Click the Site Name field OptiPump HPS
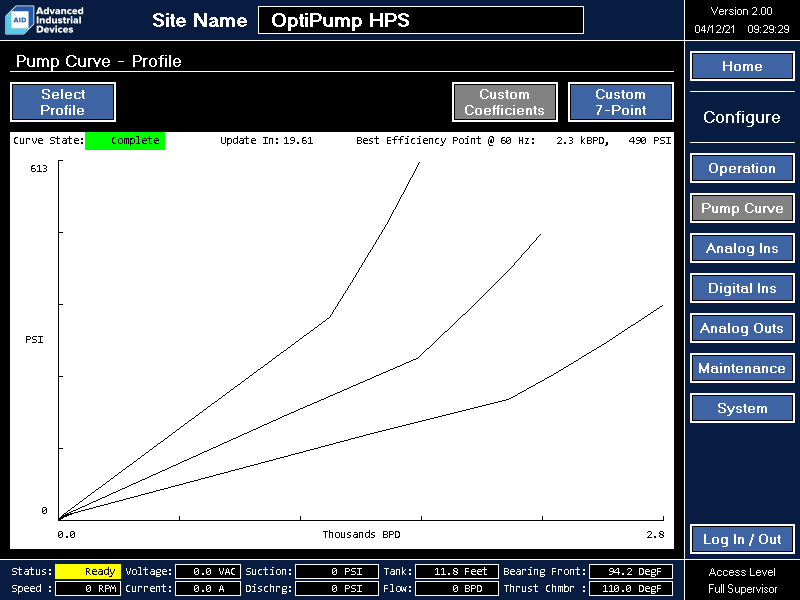The width and height of the screenshot is (800, 600). pyautogui.click(x=421, y=20)
